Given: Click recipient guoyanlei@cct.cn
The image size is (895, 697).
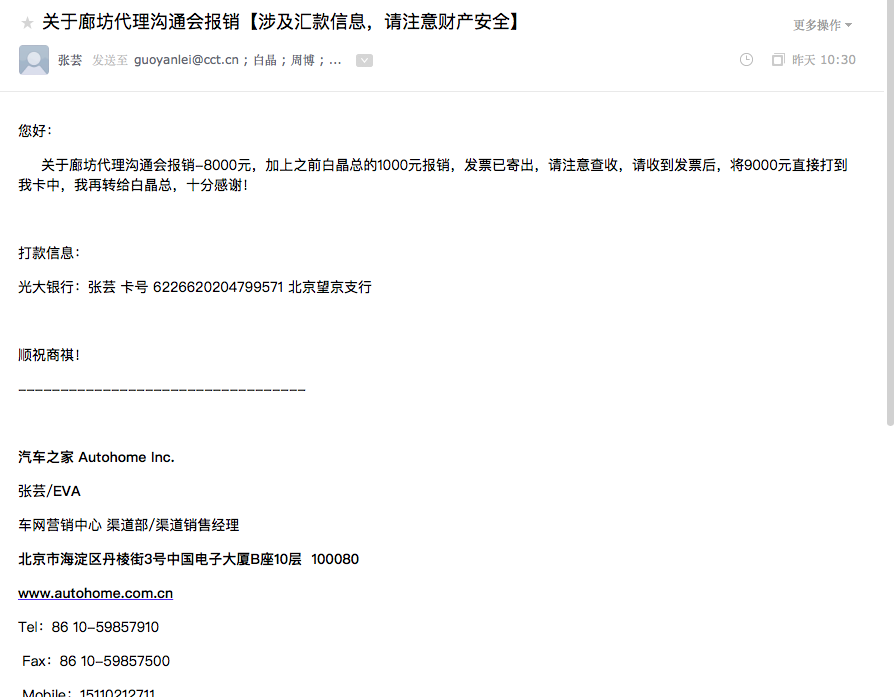Looking at the screenshot, I should pyautogui.click(x=186, y=60).
